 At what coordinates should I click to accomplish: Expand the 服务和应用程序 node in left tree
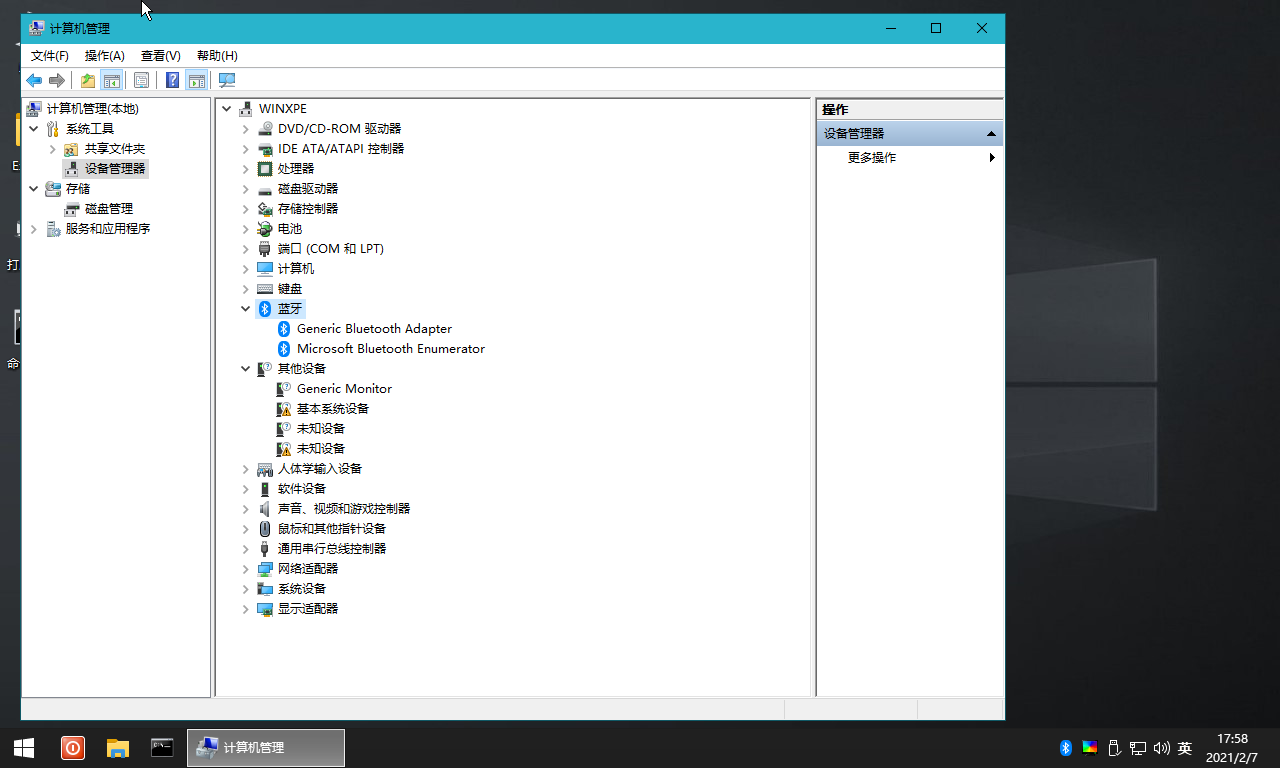point(34,229)
